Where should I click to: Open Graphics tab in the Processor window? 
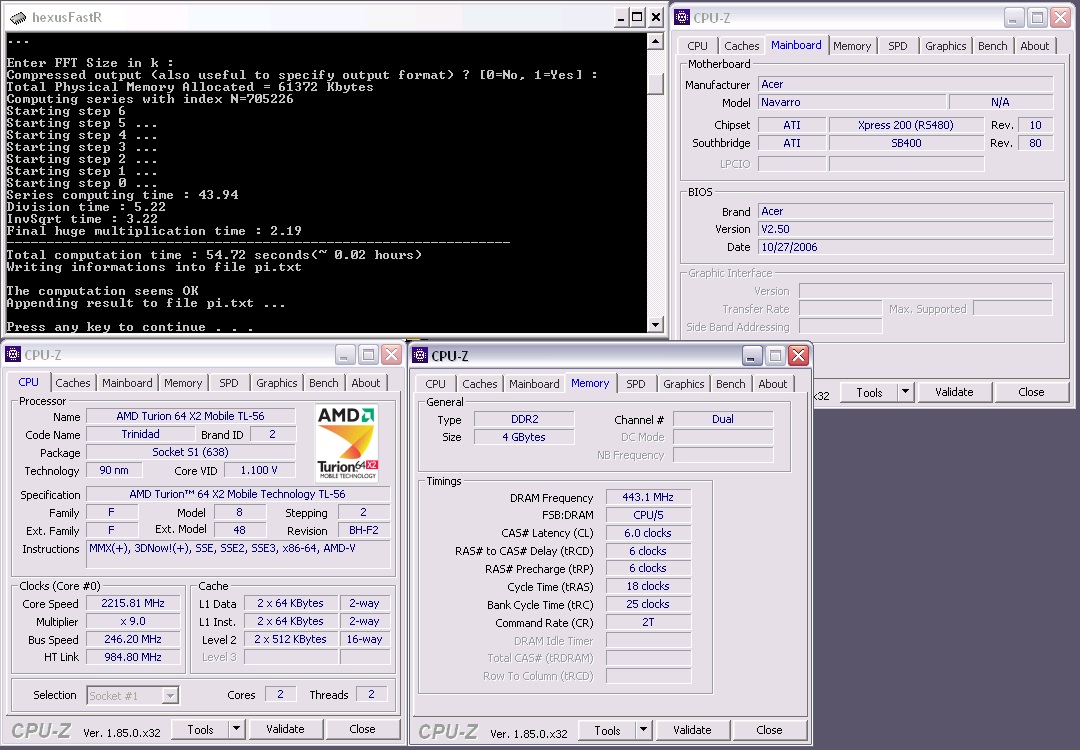tap(277, 383)
